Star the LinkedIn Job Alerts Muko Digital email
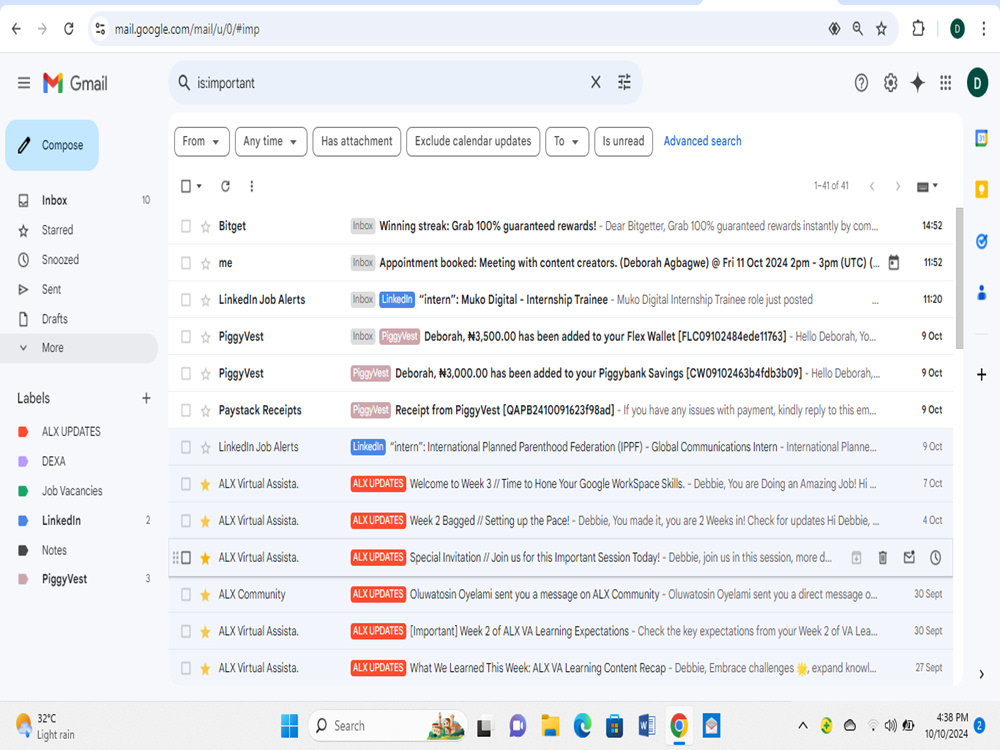The image size is (1000, 750). (x=205, y=300)
